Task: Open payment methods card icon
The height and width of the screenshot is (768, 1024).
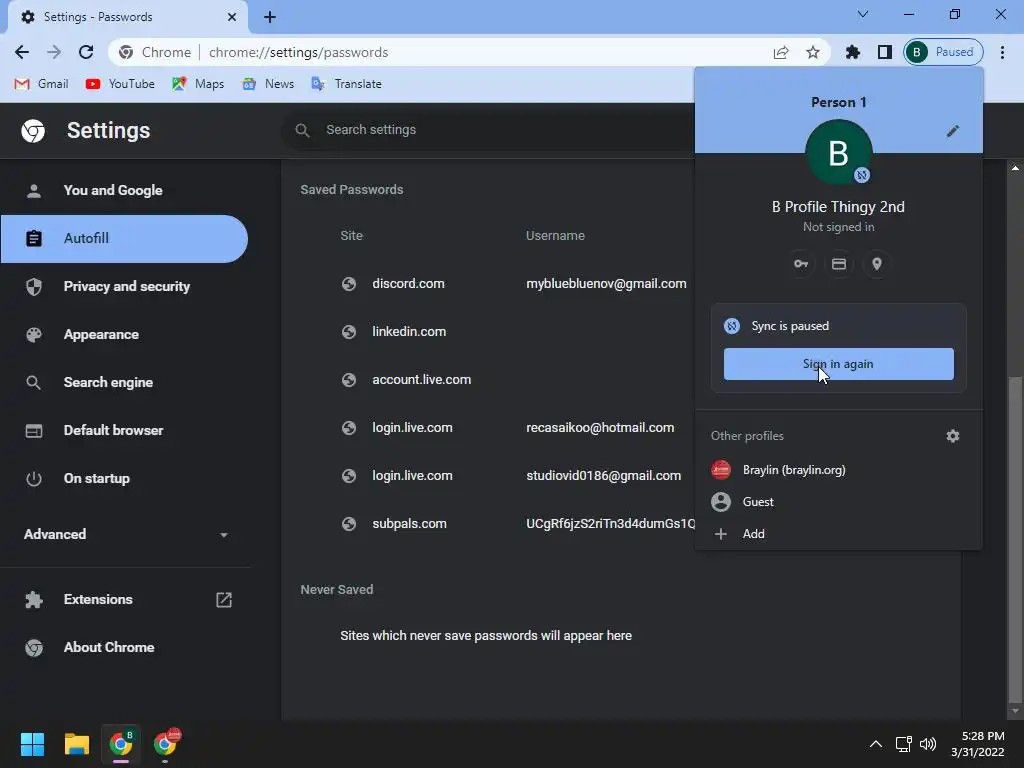Action: [x=839, y=264]
